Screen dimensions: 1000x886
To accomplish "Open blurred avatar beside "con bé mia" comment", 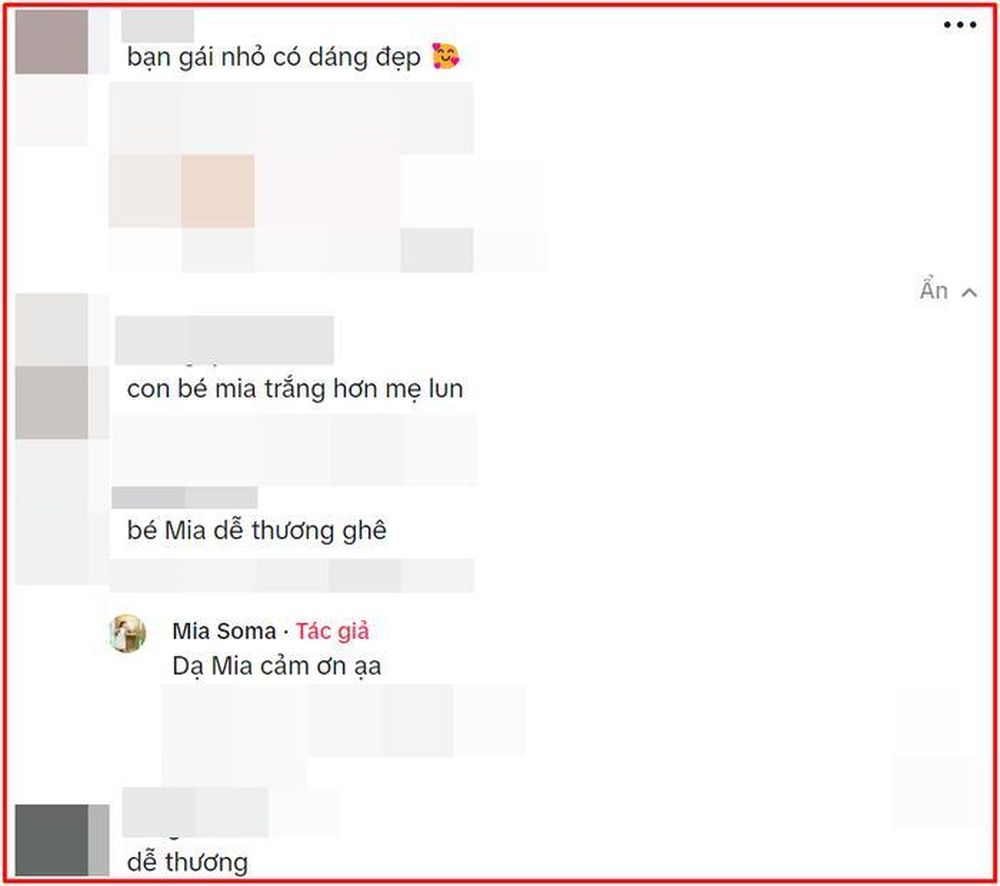I will click(x=52, y=402).
